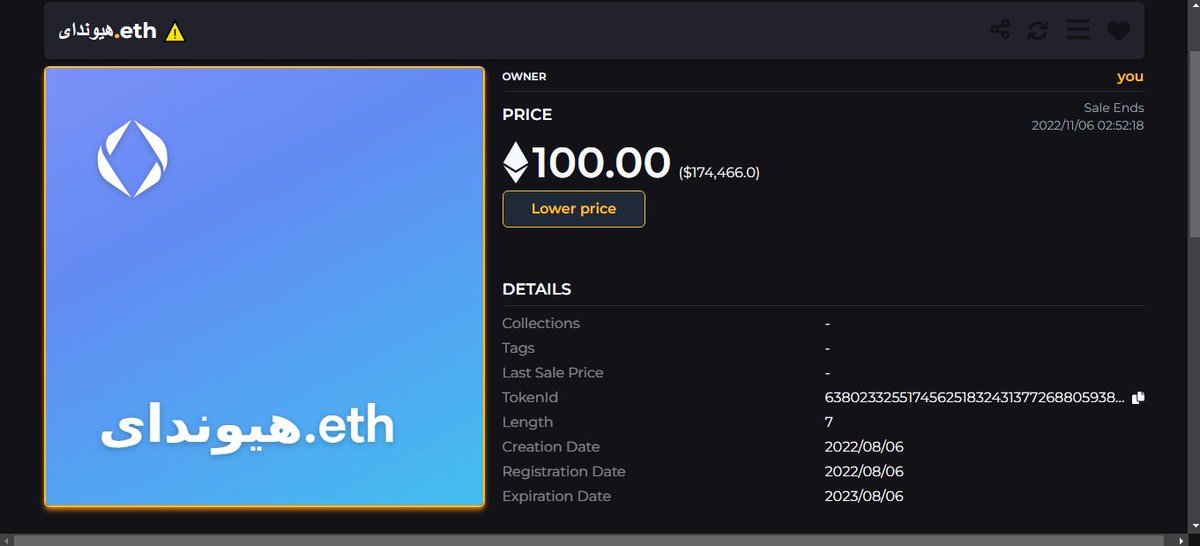1200x546 pixels.
Task: Click the Ethereum logo beside price
Action: tap(515, 162)
